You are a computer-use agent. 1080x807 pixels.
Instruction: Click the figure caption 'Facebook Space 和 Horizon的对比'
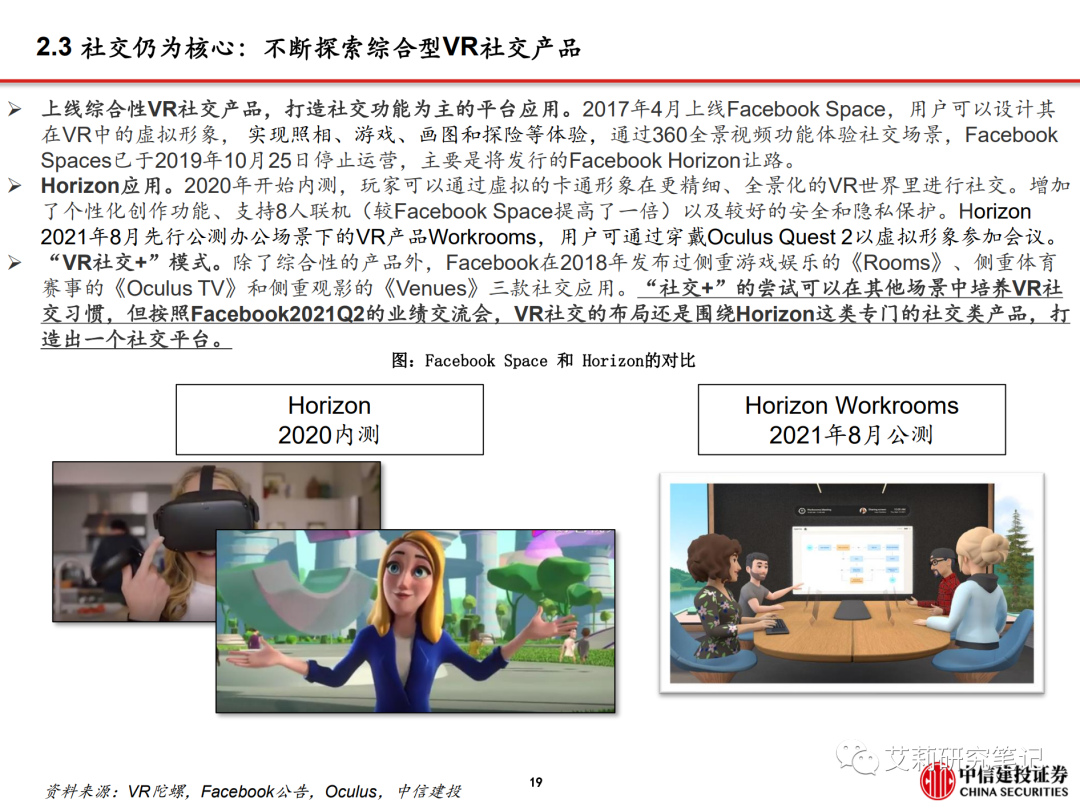coord(543,360)
